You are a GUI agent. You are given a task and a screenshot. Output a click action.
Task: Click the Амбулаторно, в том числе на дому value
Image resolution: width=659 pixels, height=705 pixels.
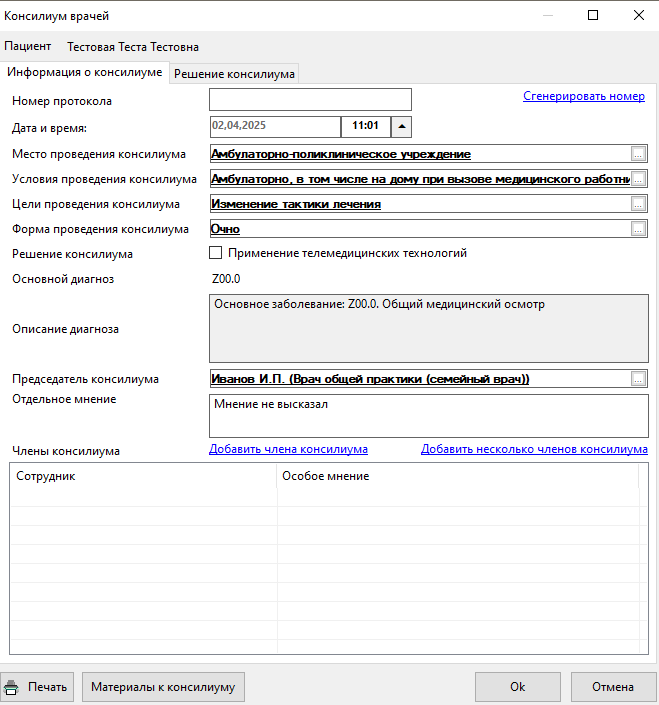click(420, 179)
